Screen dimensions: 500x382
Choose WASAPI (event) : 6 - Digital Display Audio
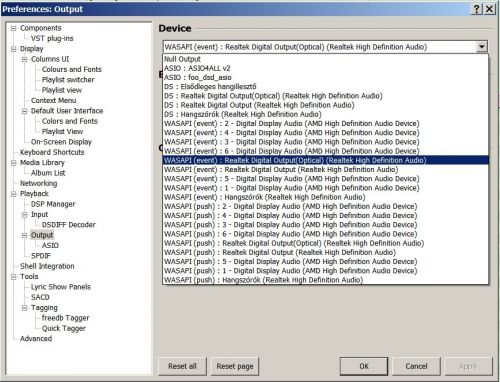pyautogui.click(x=326, y=151)
